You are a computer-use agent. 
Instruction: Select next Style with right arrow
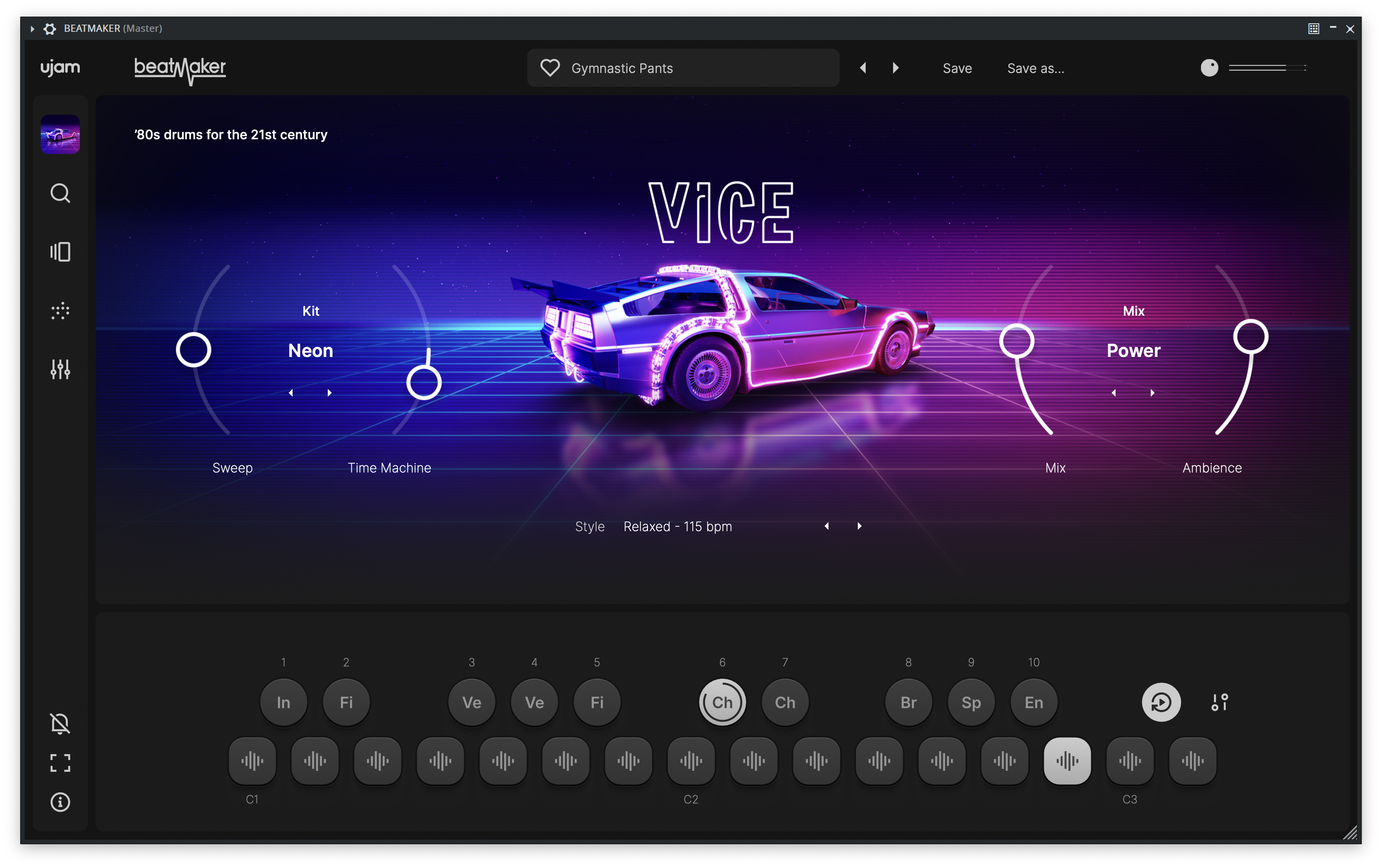[859, 526]
